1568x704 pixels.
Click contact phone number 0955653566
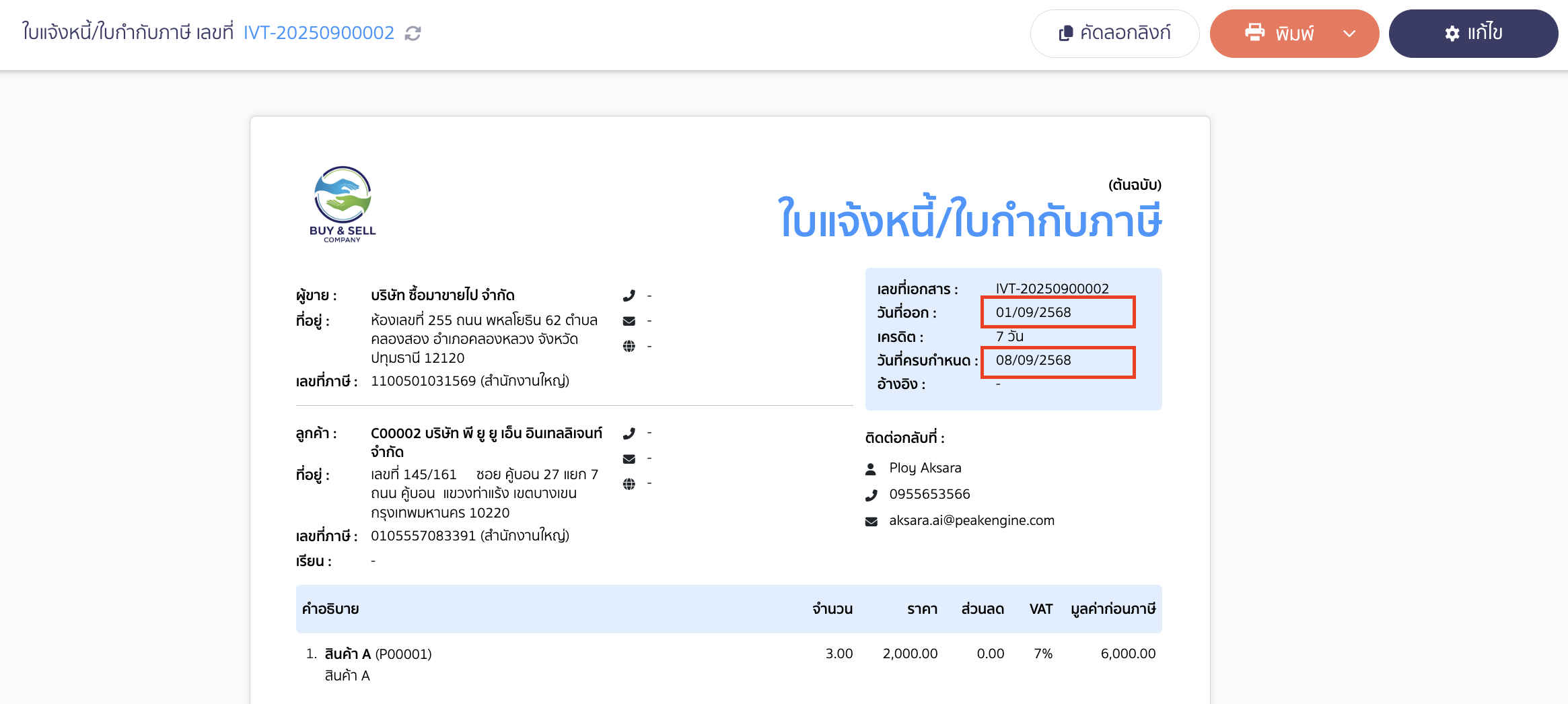pos(929,494)
